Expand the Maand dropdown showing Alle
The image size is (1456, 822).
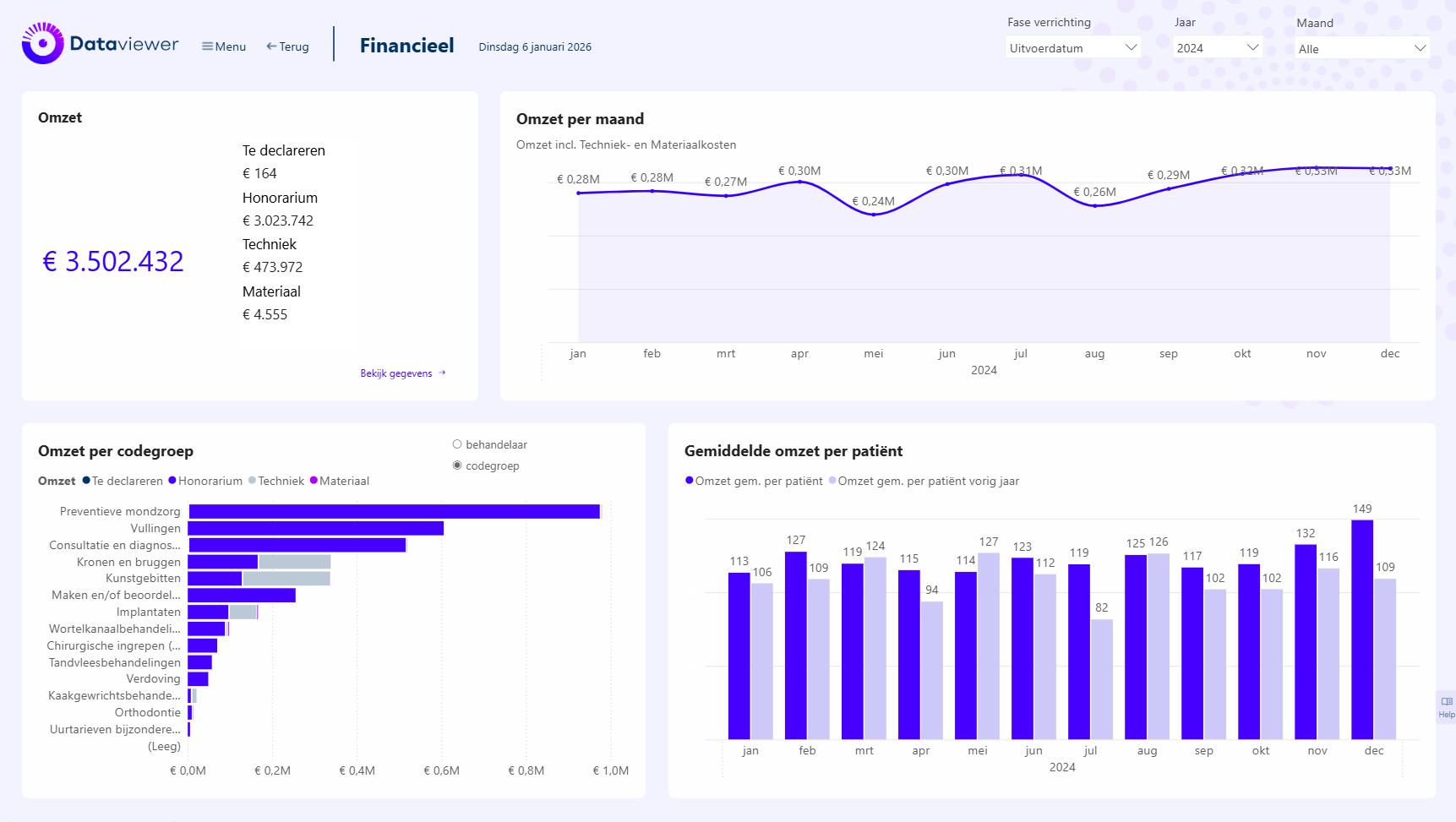1420,49
